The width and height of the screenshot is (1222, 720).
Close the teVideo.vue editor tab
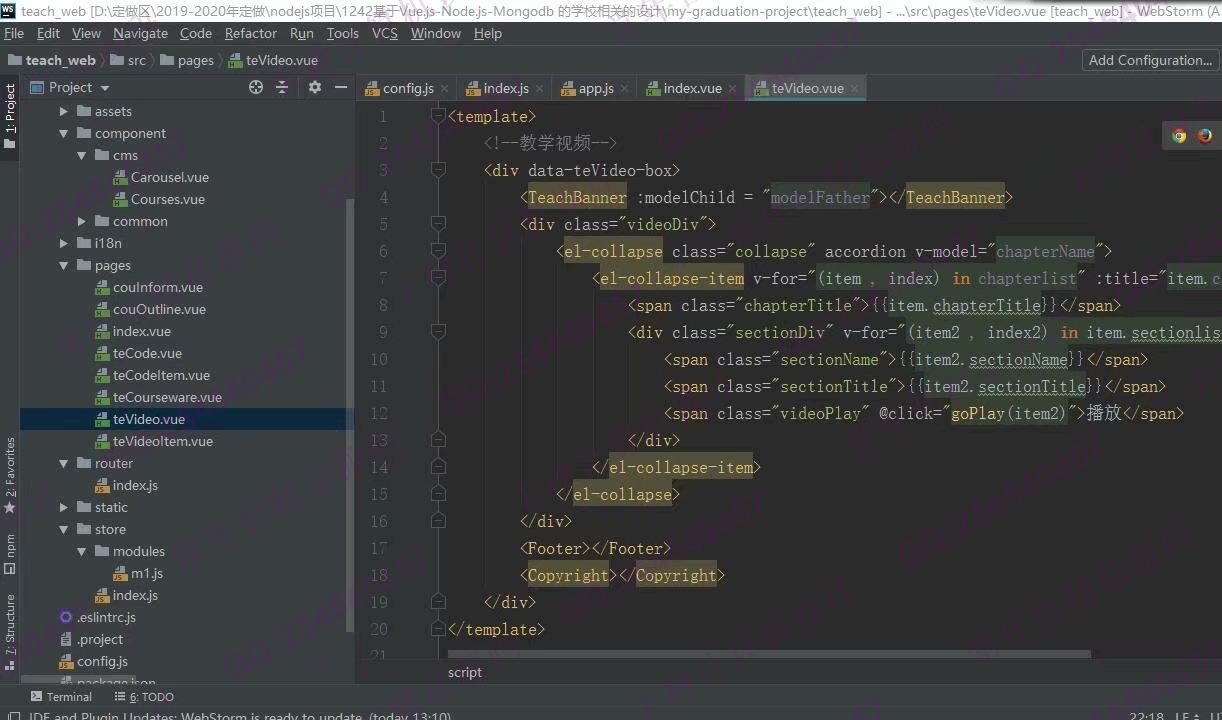click(853, 89)
